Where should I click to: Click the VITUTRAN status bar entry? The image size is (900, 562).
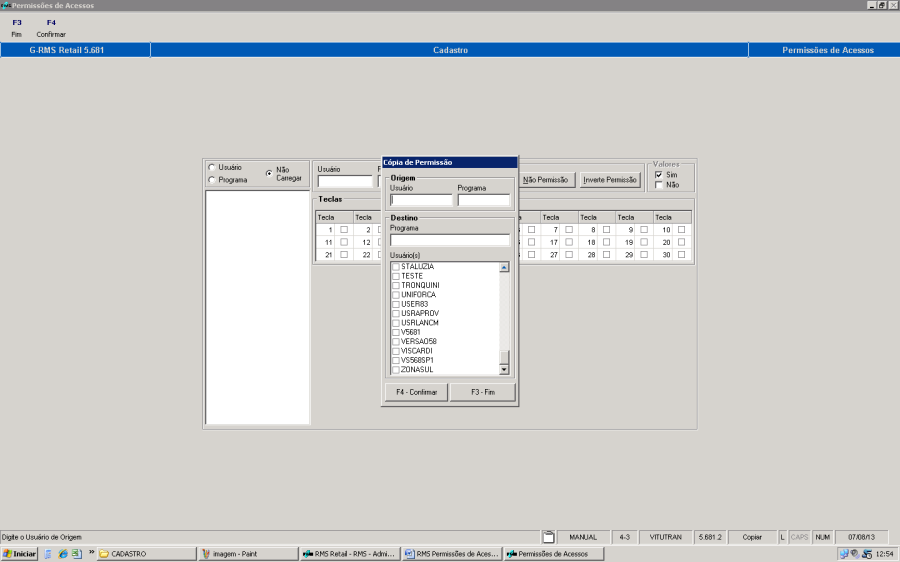[x=666, y=537]
